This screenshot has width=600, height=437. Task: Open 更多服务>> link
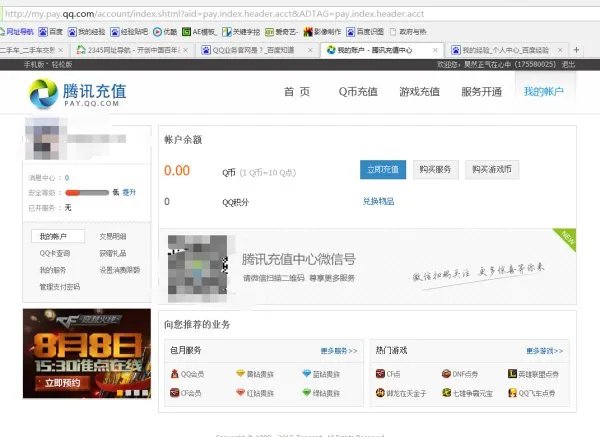tap(339, 351)
